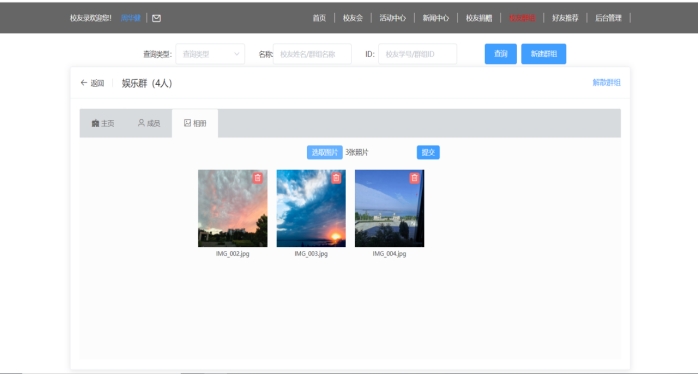Select the 相册 tab

pyautogui.click(x=195, y=123)
